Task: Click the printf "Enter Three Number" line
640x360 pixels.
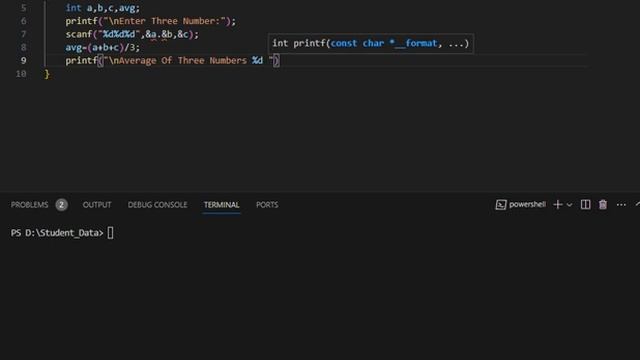Action: [151, 21]
